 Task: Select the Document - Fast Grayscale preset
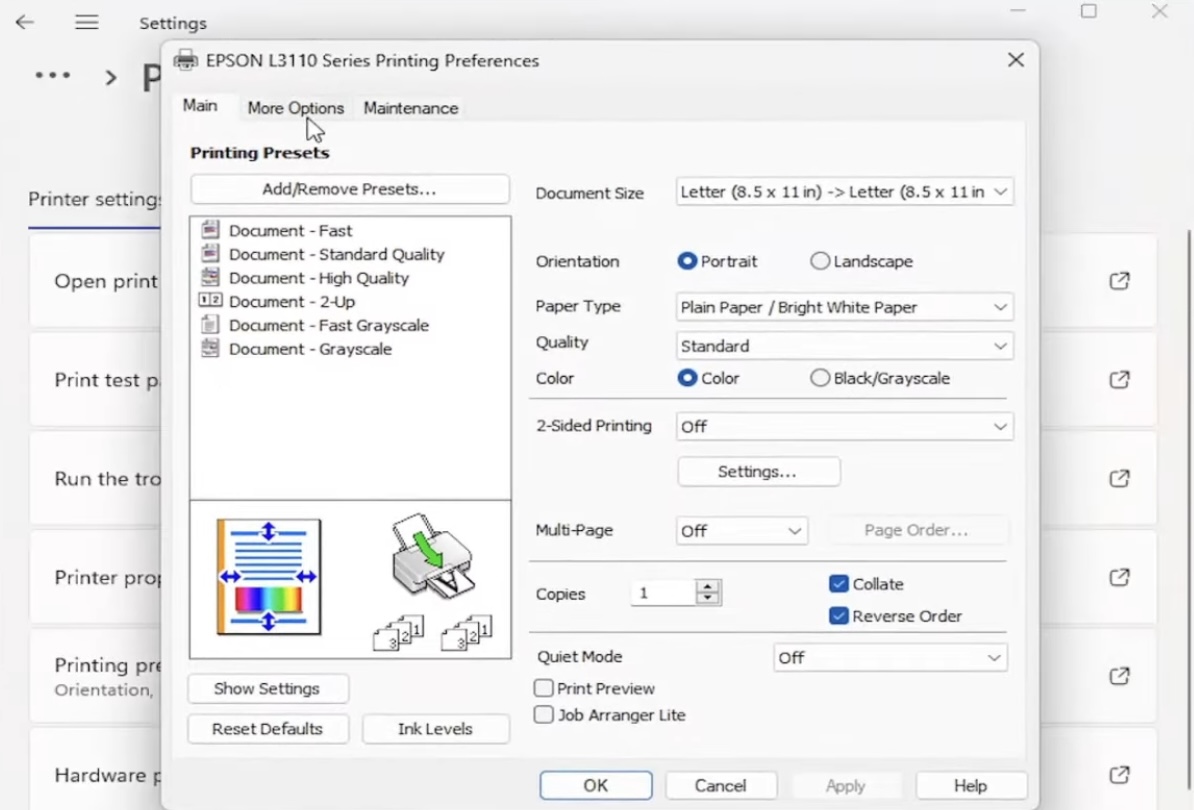[x=329, y=325]
